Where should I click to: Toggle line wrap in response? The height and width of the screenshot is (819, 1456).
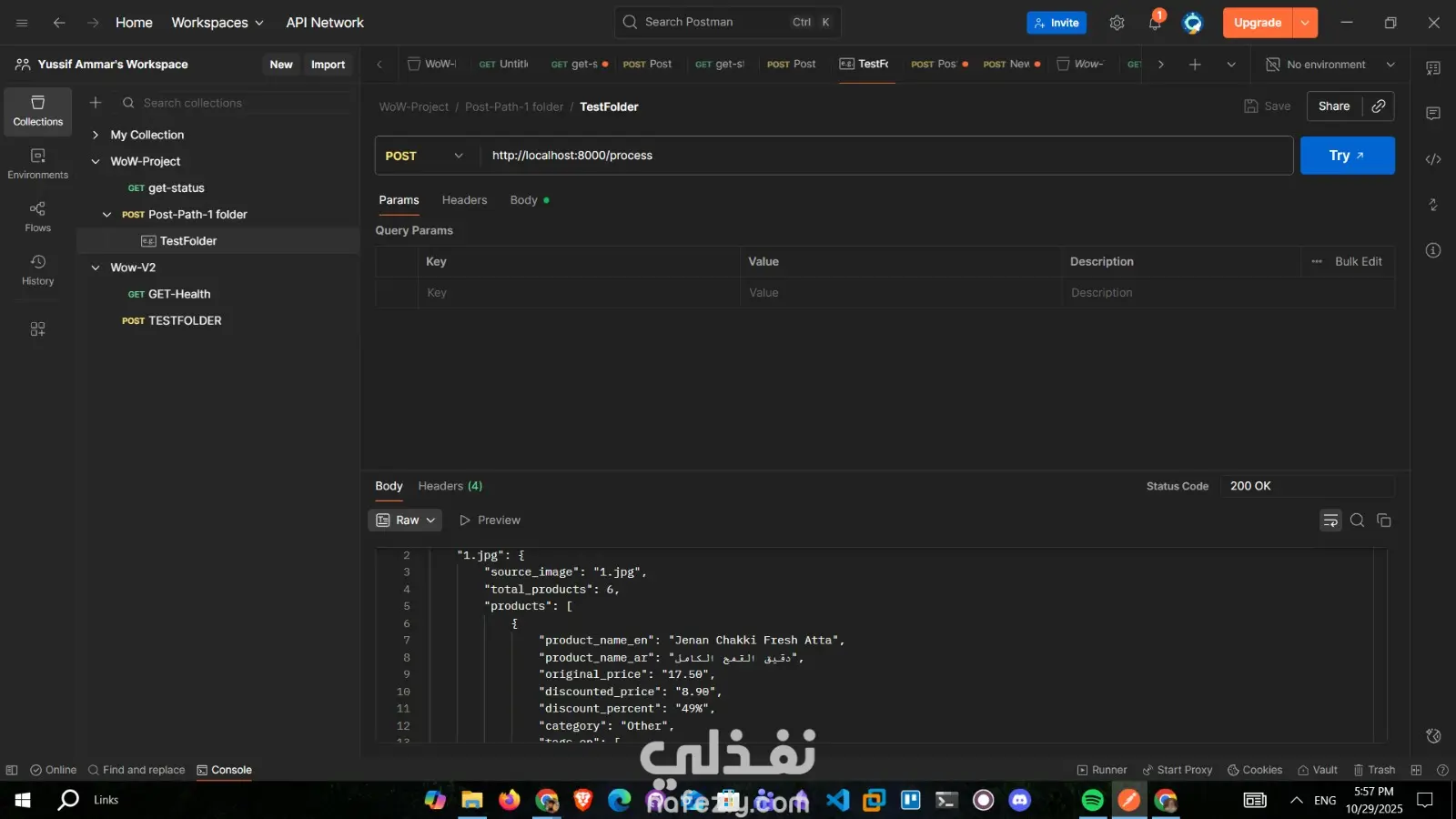[1330, 521]
